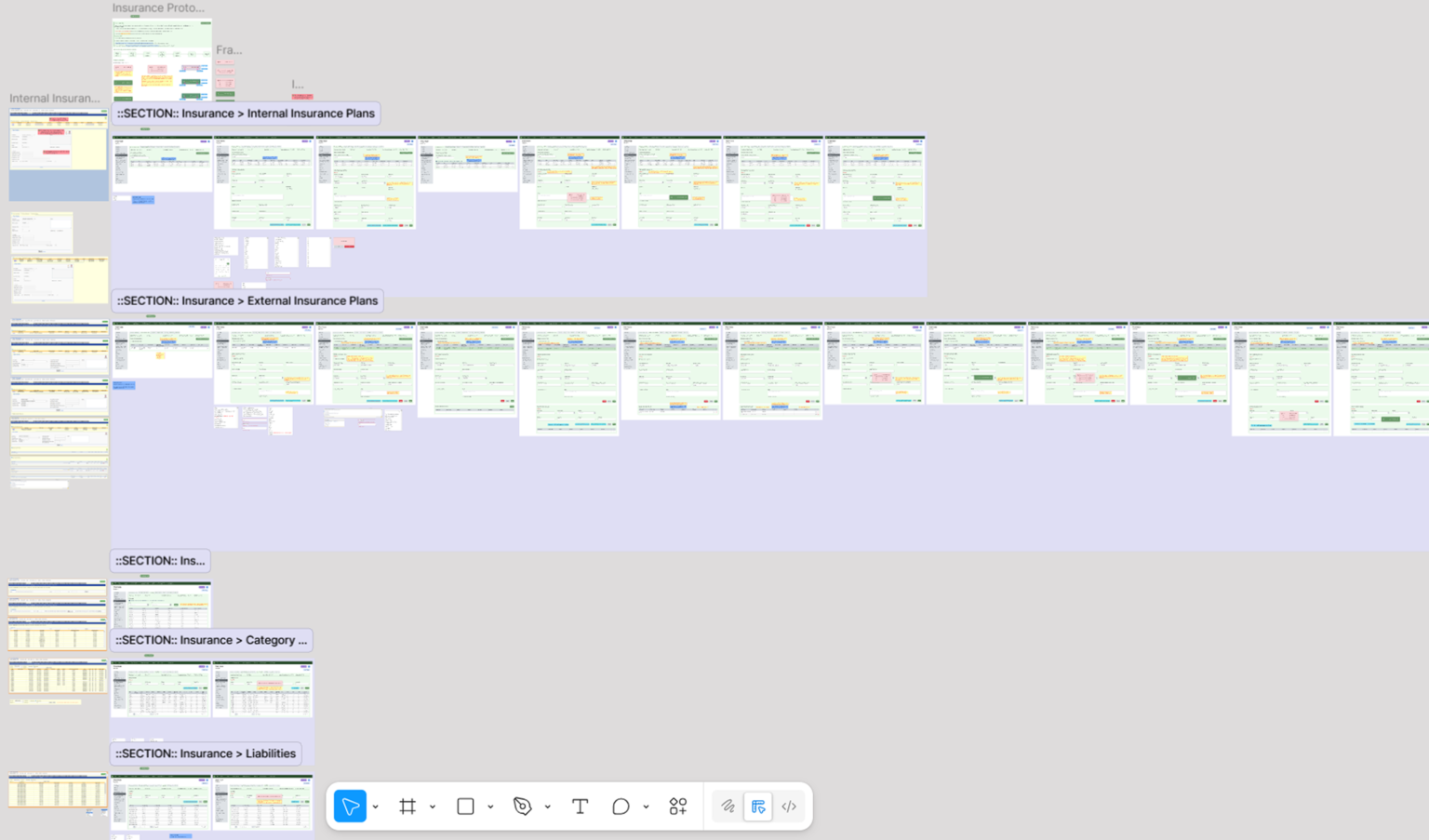This screenshot has width=1429, height=840.
Task: Click the 'Insurance Proto...' frame title
Action: point(158,7)
